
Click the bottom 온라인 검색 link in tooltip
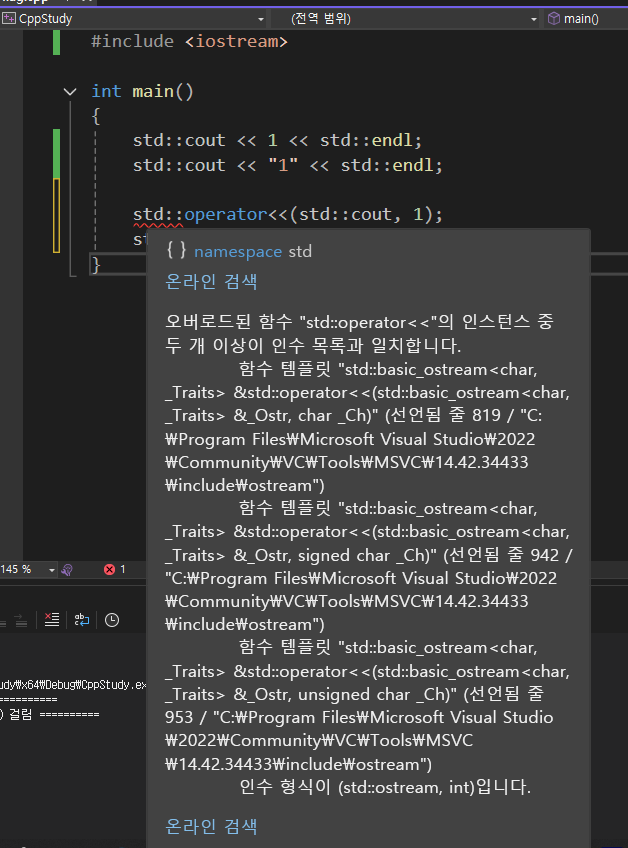211,826
